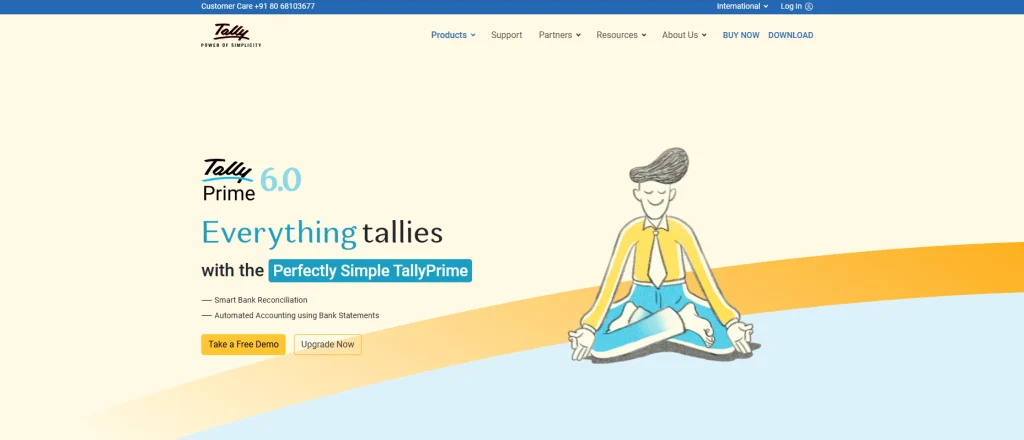Screen dimensions: 1024x440
Task: Click the Perfectly Simple TallyPrime highlight
Action: tap(370, 271)
